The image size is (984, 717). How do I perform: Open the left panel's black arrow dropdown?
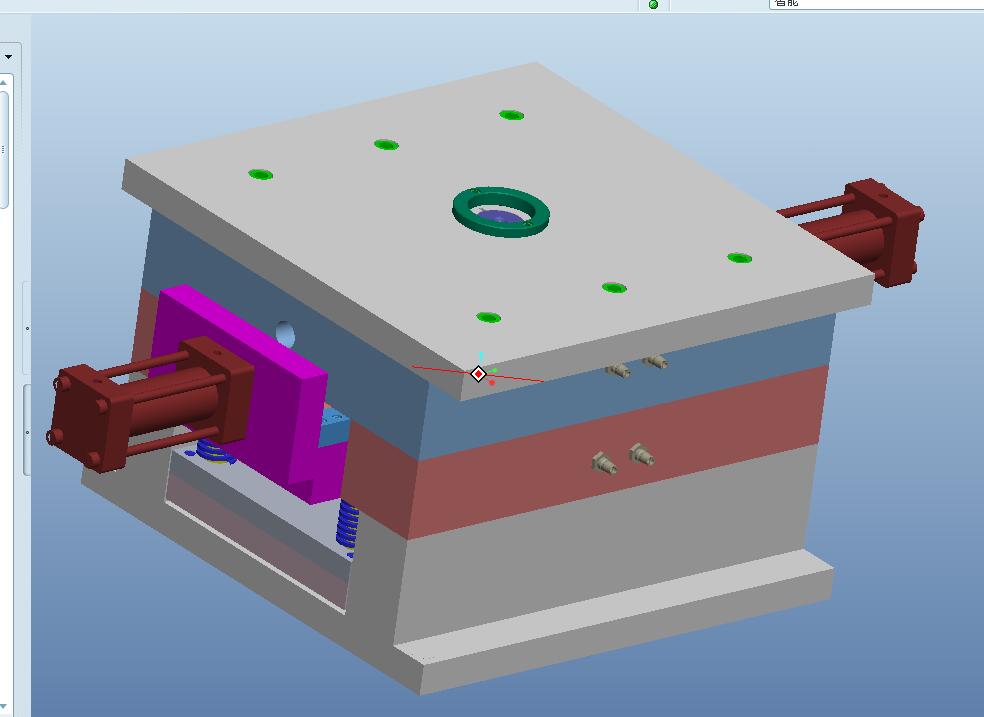(8, 56)
